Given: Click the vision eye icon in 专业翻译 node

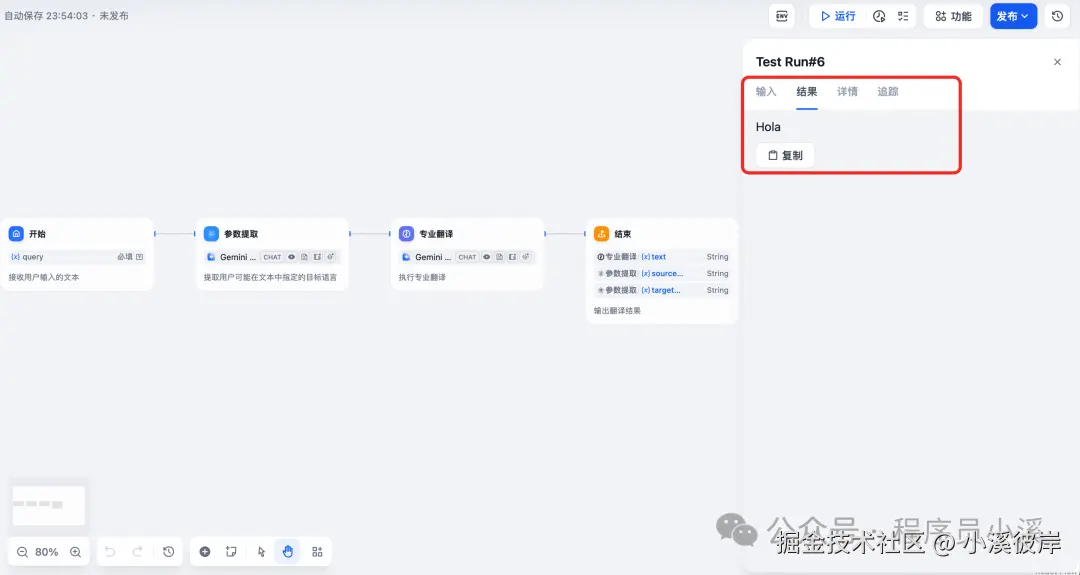Looking at the screenshot, I should (486, 257).
